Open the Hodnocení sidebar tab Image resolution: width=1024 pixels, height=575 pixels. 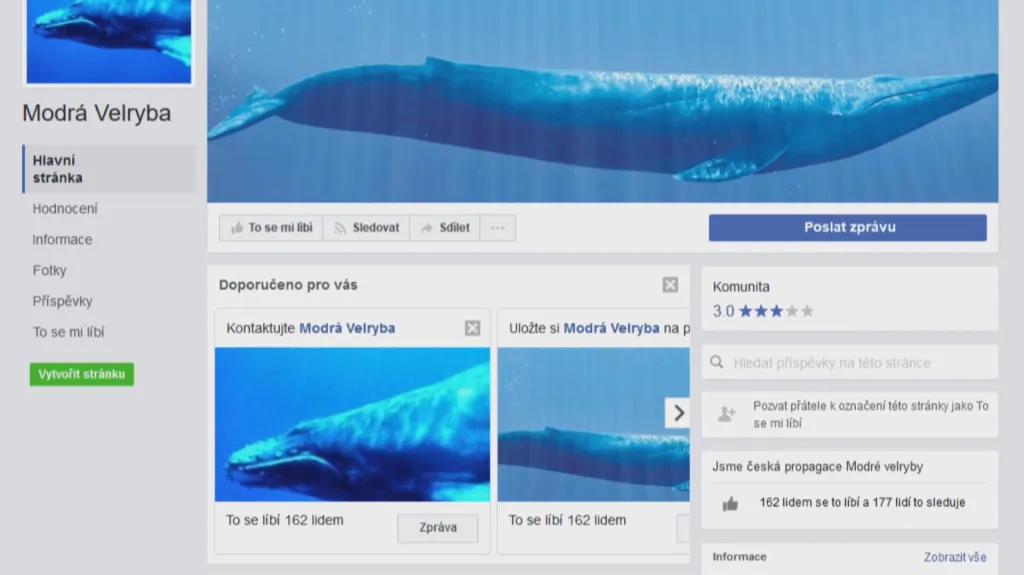(65, 209)
